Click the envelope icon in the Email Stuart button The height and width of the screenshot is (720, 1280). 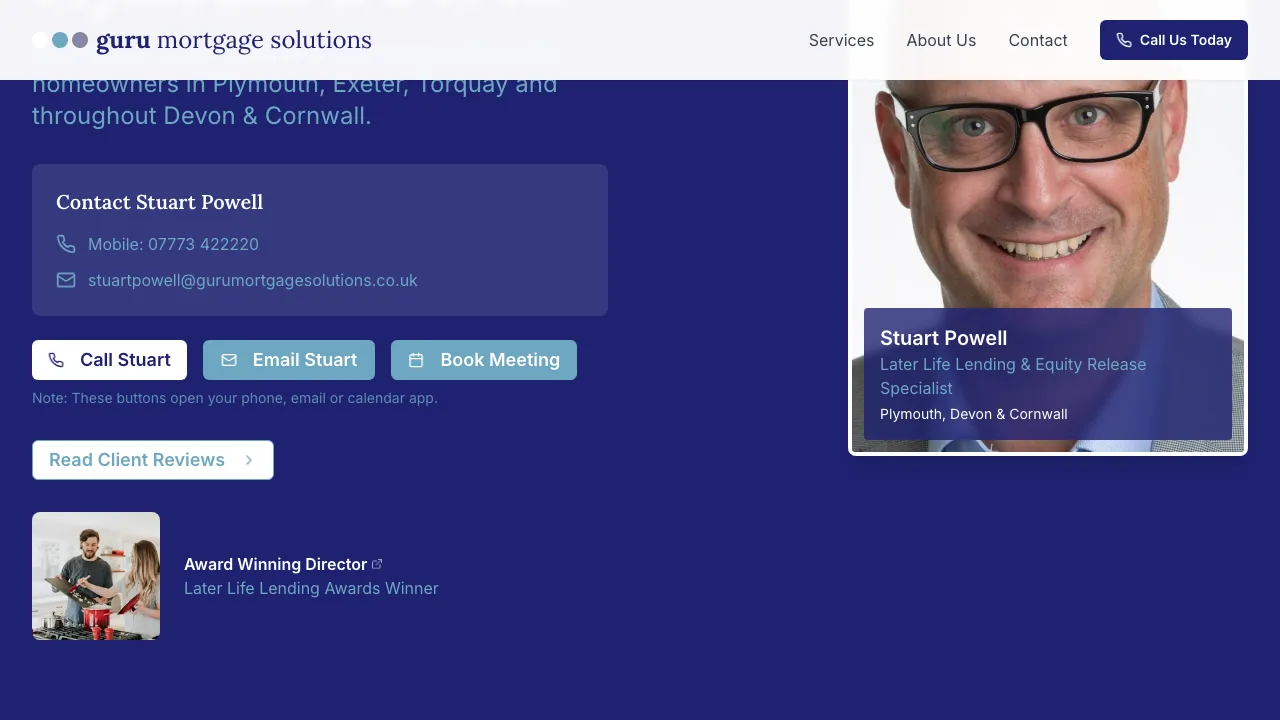(x=229, y=360)
